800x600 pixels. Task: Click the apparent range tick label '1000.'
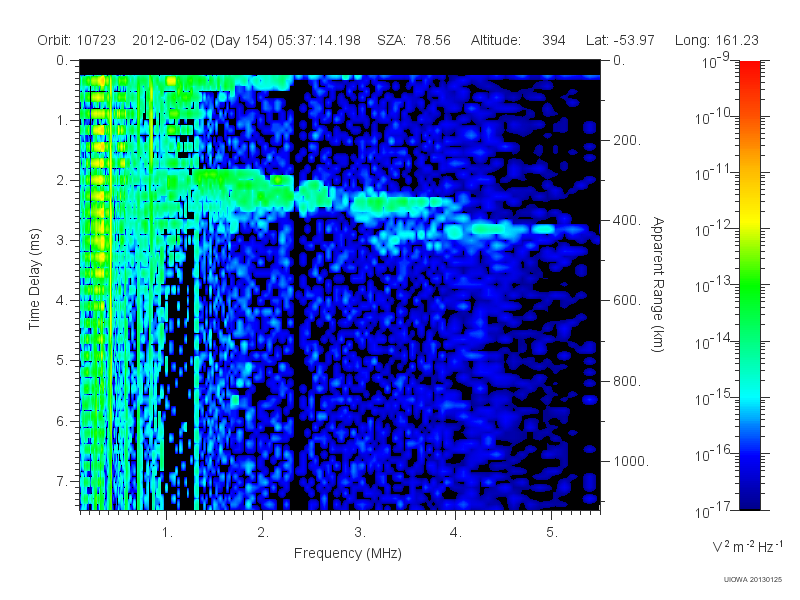click(631, 461)
